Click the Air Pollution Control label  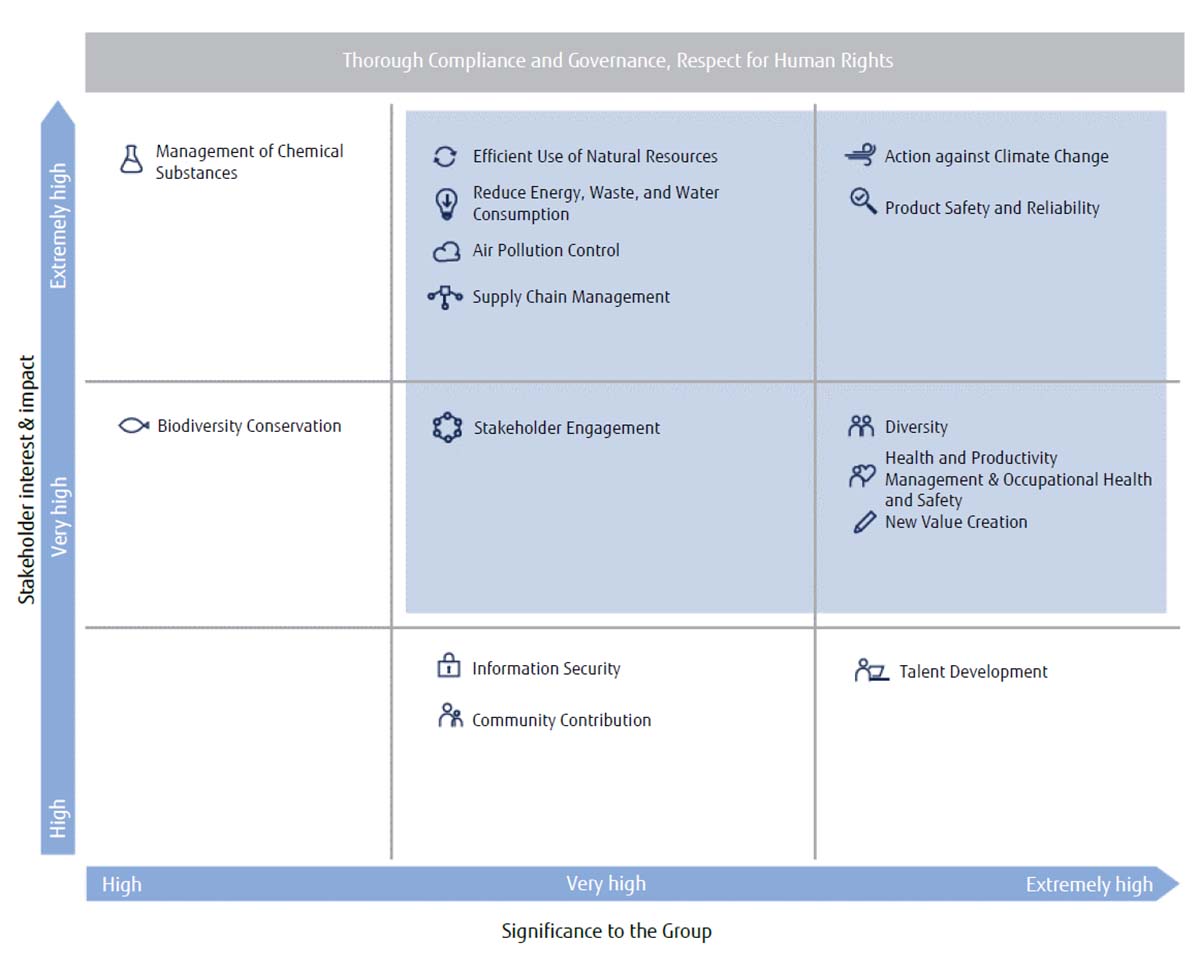tap(546, 251)
